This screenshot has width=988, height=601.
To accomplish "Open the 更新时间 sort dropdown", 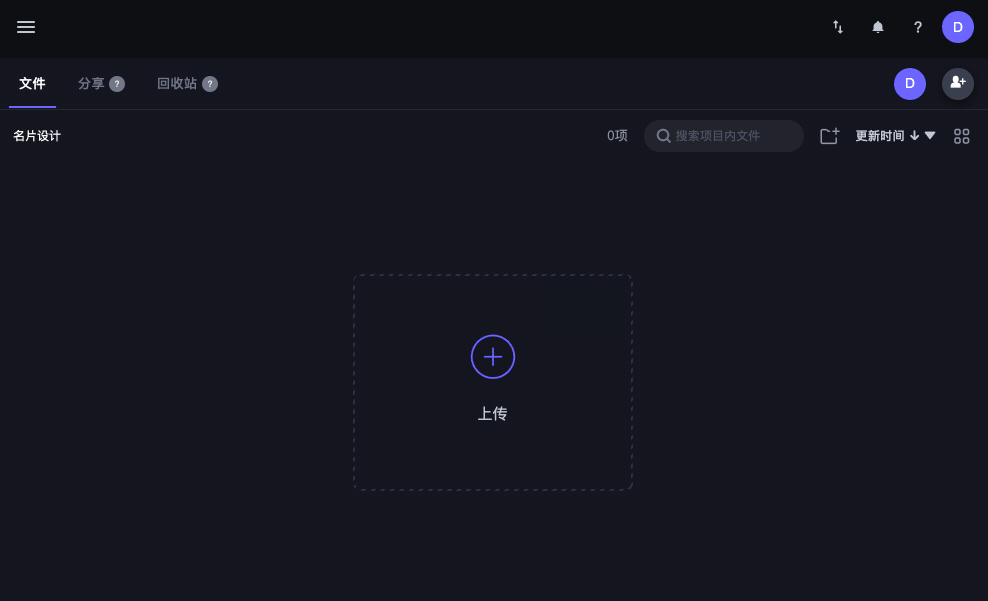I will pos(879,136).
